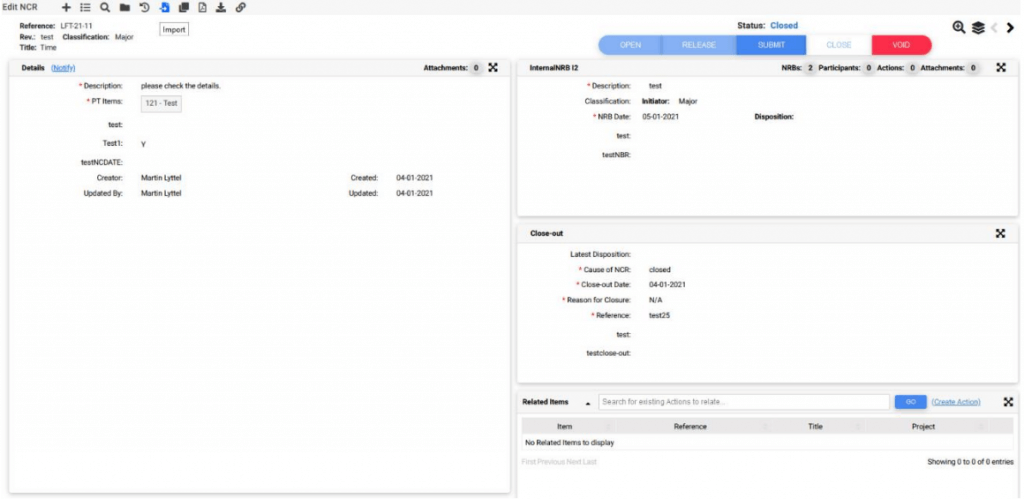Click the First pagination link

tap(528, 462)
